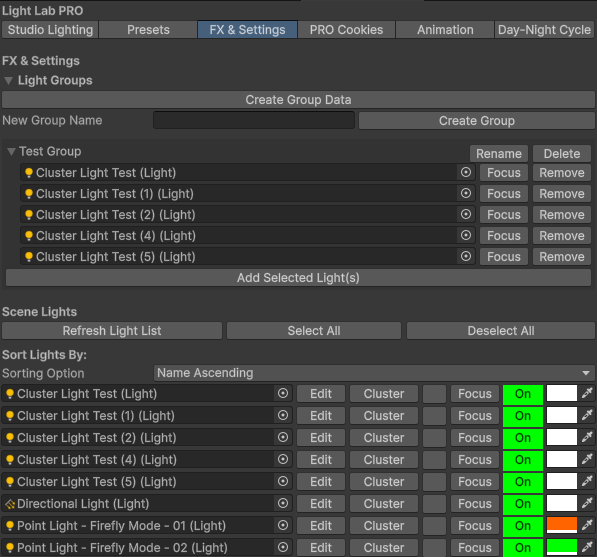The height and width of the screenshot is (557, 597).
Task: Open object picker for Cluster Light Test (5) in Test Group
Action: coord(466,256)
